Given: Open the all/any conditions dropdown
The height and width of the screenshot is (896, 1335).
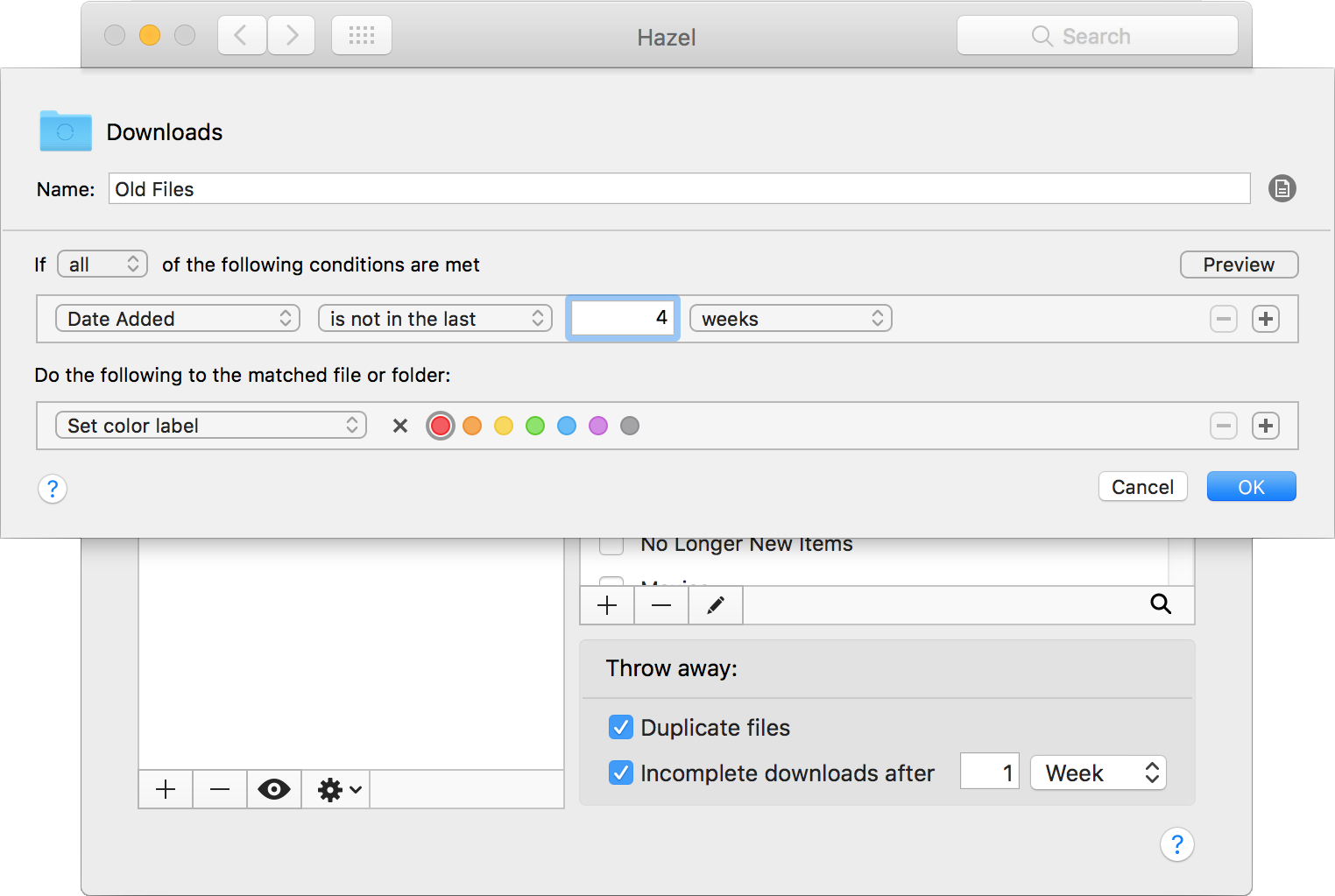Looking at the screenshot, I should pos(102,265).
